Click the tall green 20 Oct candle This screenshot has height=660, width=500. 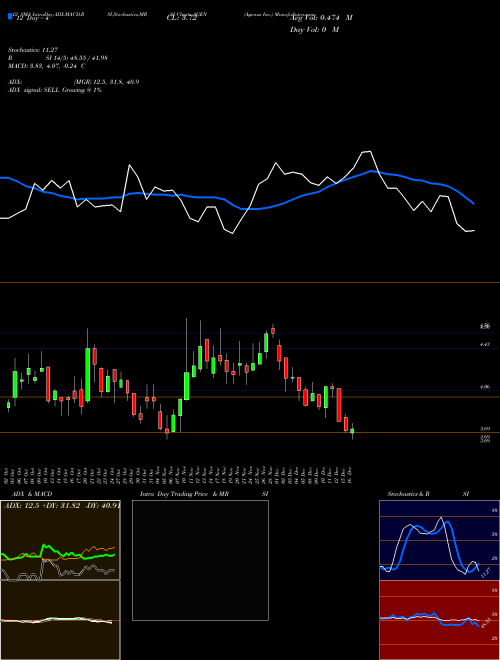(88, 375)
